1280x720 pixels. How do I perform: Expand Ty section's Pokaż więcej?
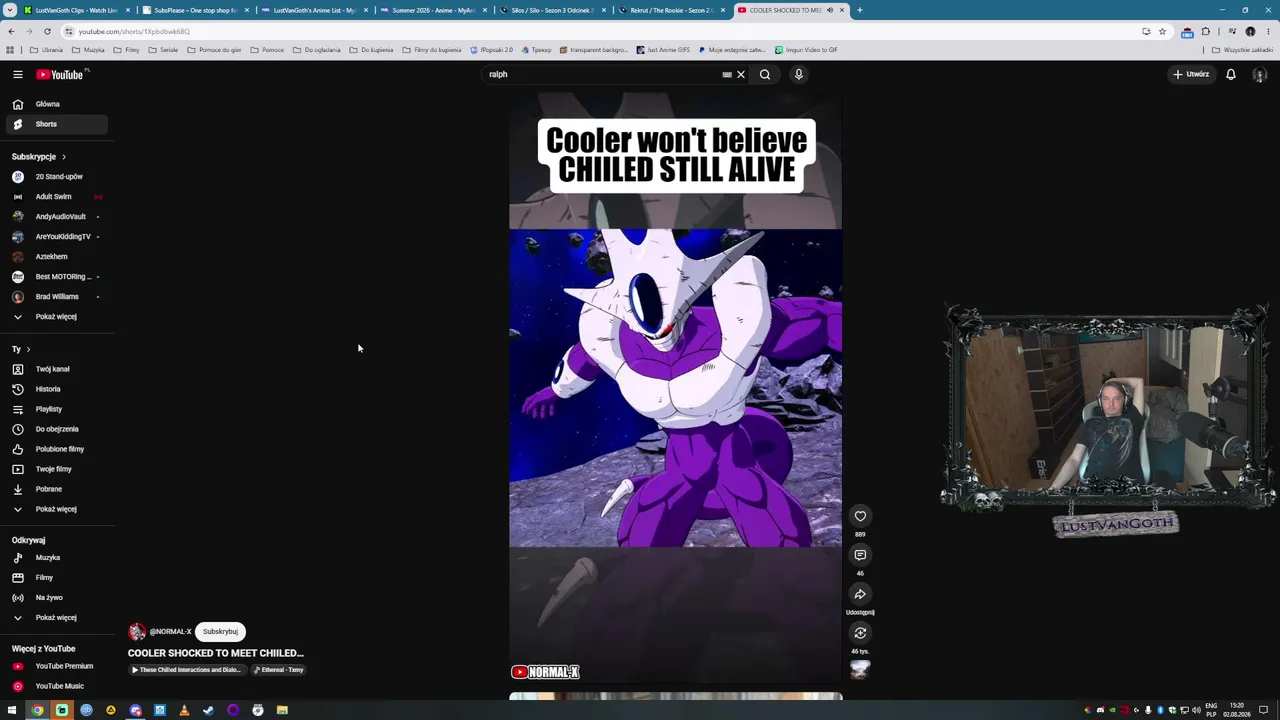click(x=56, y=509)
